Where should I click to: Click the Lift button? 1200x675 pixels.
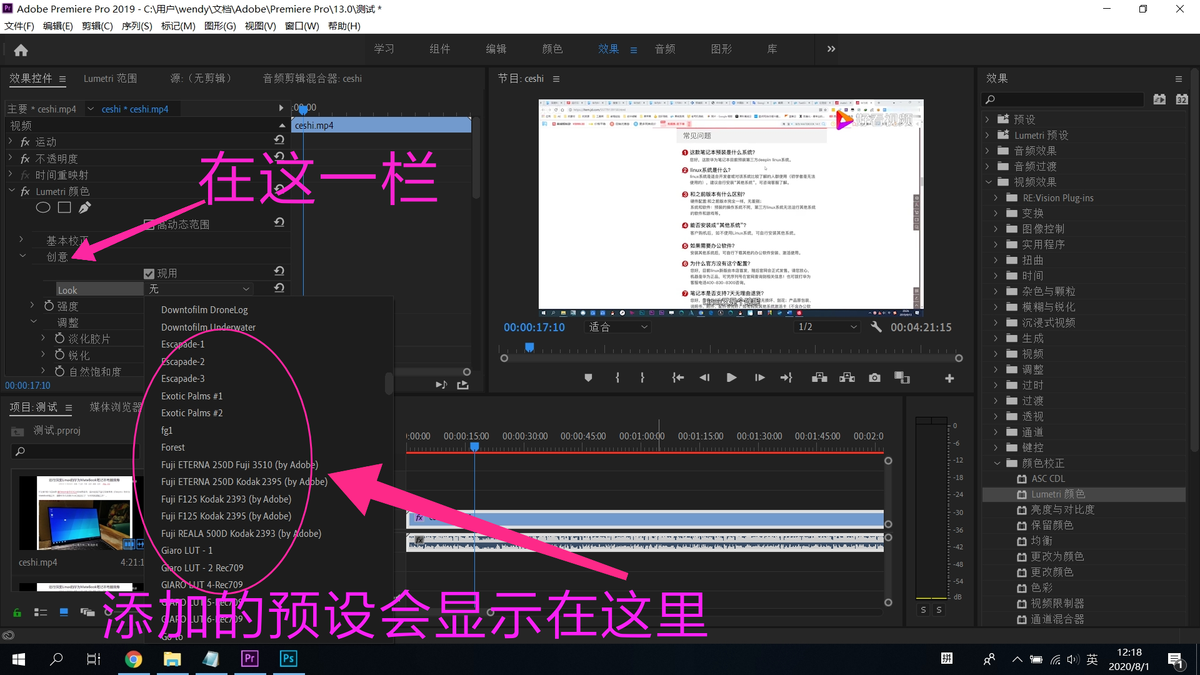tap(819, 378)
